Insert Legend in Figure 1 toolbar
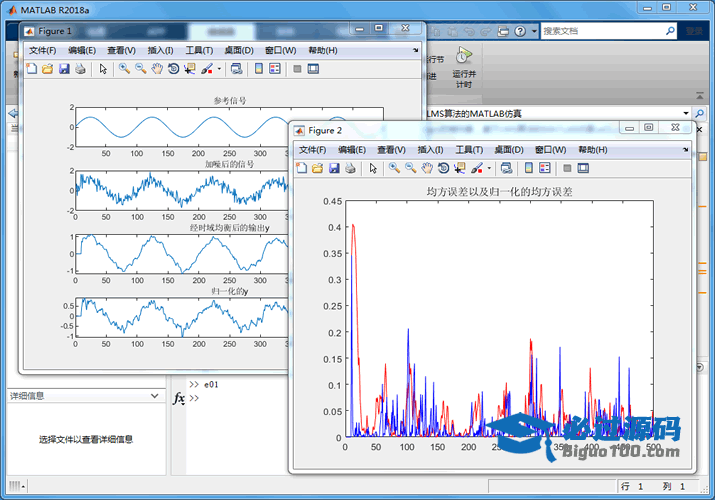Image resolution: width=715 pixels, height=500 pixels. 275,69
